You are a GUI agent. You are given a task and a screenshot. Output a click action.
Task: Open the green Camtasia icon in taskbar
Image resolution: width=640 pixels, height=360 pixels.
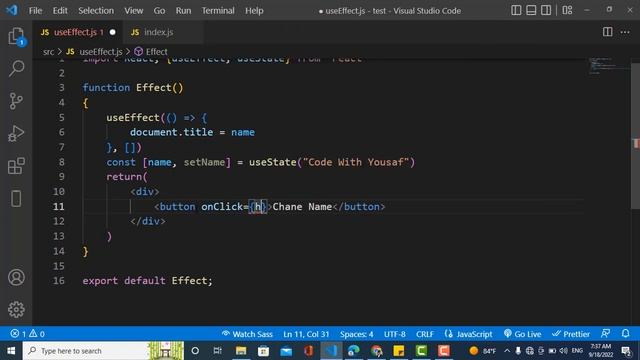point(421,351)
